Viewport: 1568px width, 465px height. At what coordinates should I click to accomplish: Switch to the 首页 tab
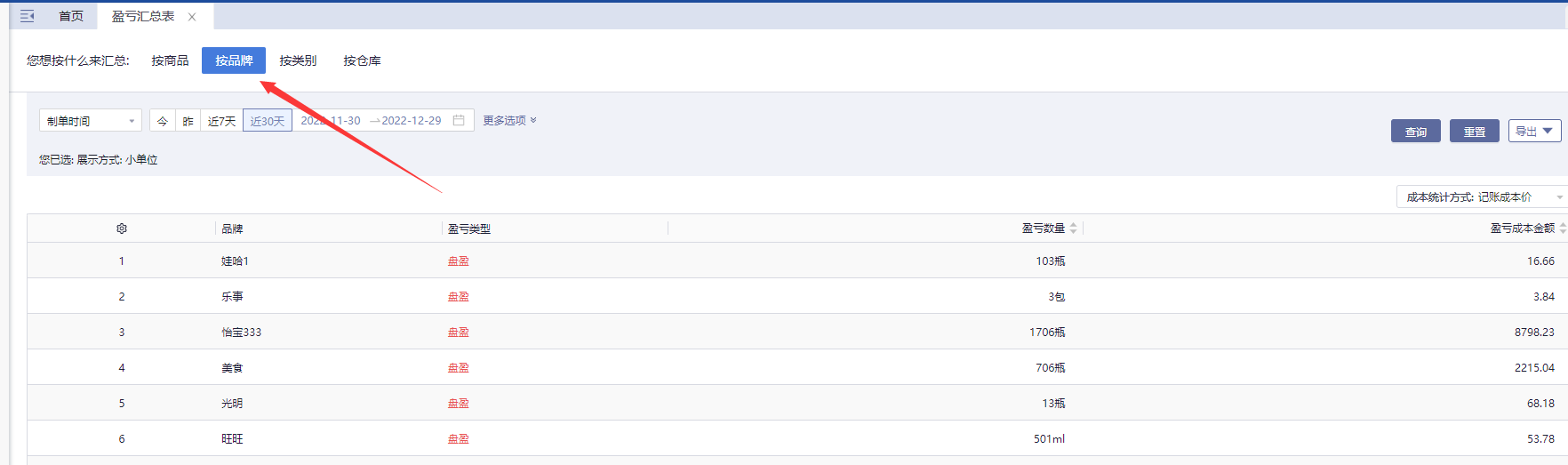click(x=71, y=16)
